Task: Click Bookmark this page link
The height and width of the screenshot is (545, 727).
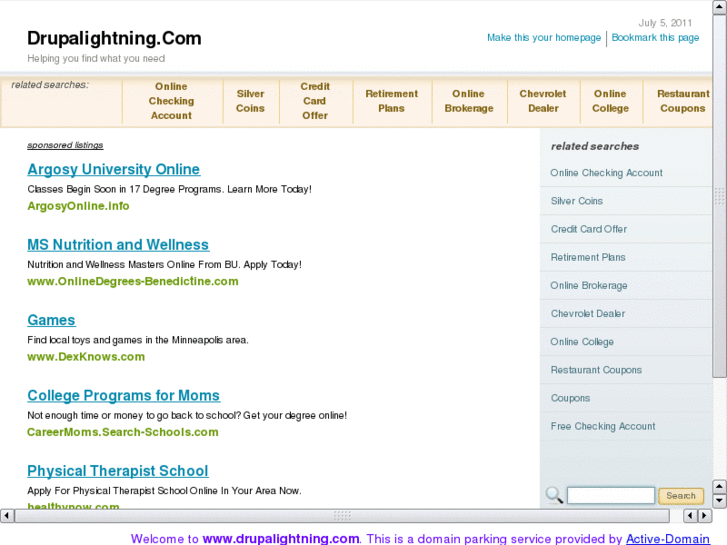Action: coord(655,38)
